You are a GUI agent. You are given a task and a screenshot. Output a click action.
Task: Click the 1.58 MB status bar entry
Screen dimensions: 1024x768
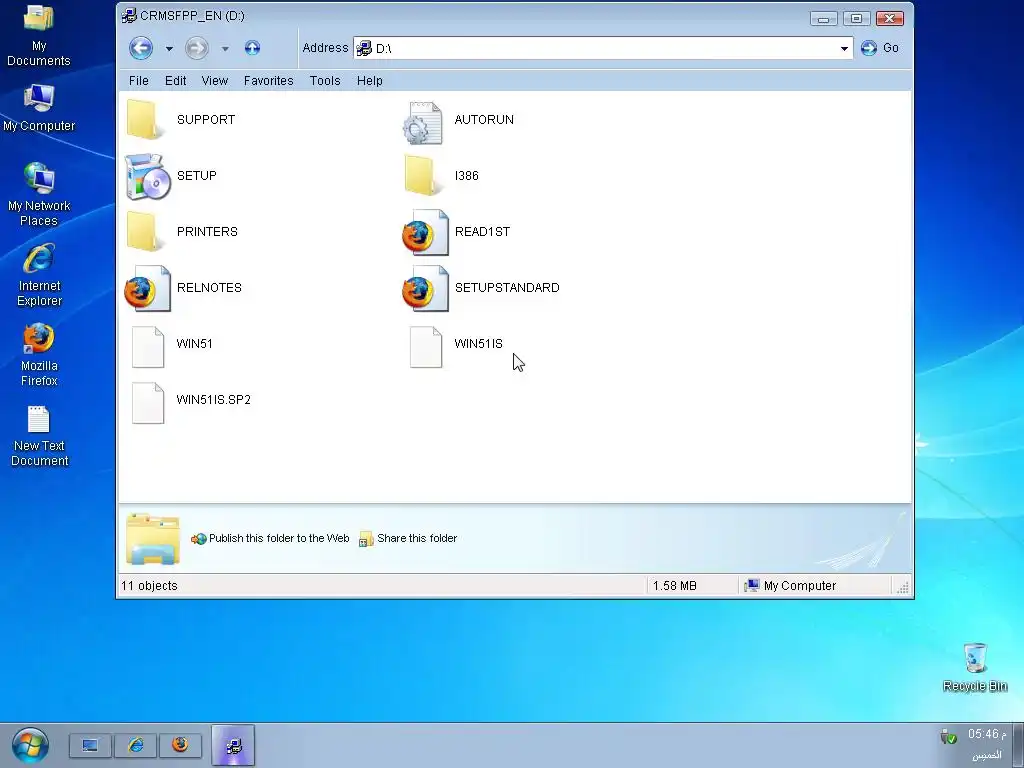(675, 586)
